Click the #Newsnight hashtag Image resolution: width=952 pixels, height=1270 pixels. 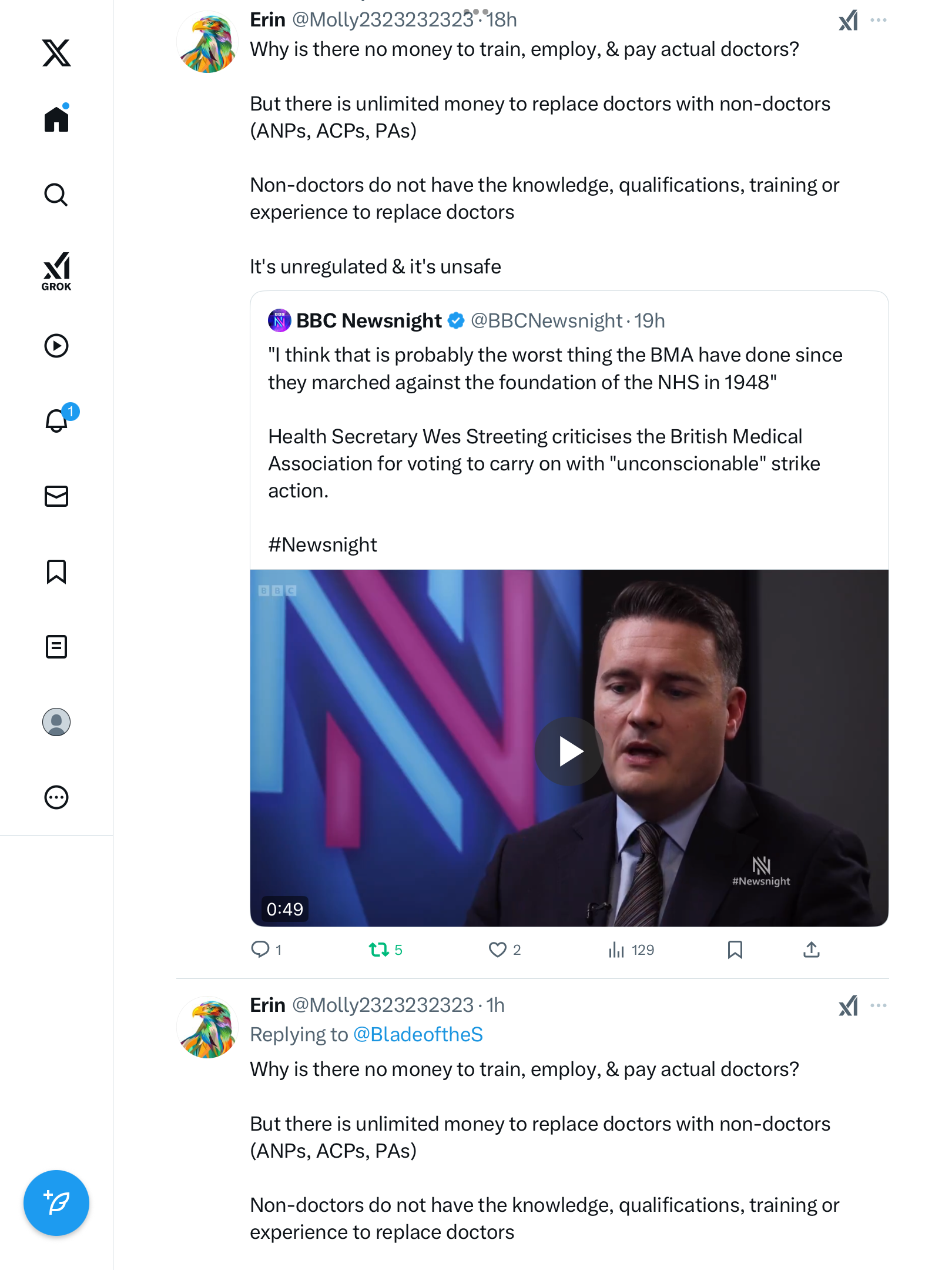coord(323,544)
